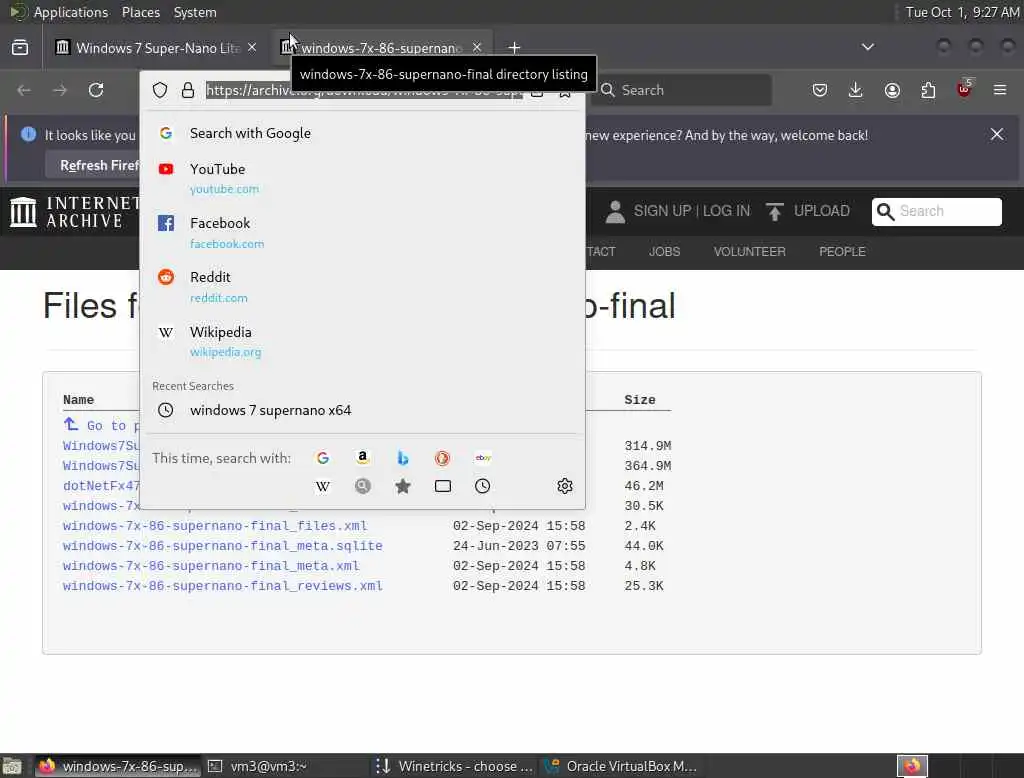The width and height of the screenshot is (1024, 778).
Task: Open the System menu
Action: coord(195,12)
